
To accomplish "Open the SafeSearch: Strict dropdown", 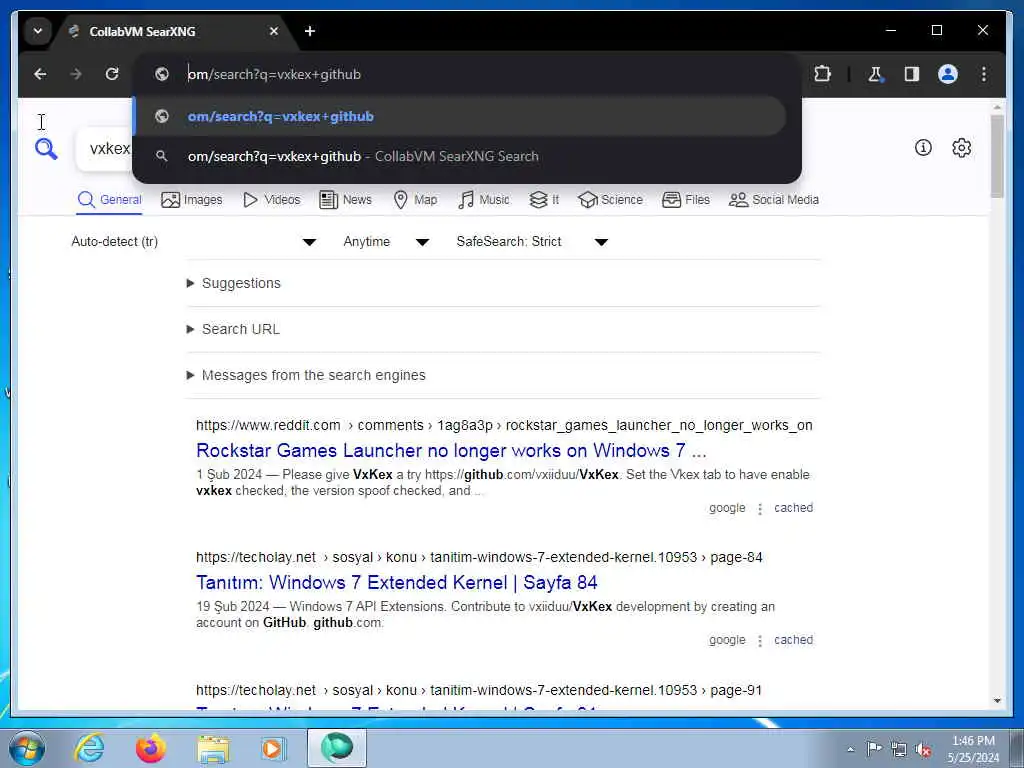I will tap(532, 242).
